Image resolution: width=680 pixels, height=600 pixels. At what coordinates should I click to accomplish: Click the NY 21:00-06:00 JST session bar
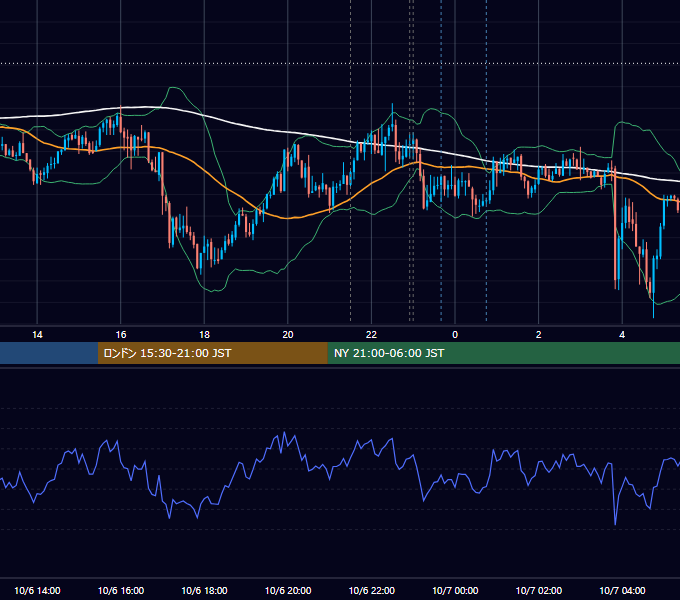point(503,353)
